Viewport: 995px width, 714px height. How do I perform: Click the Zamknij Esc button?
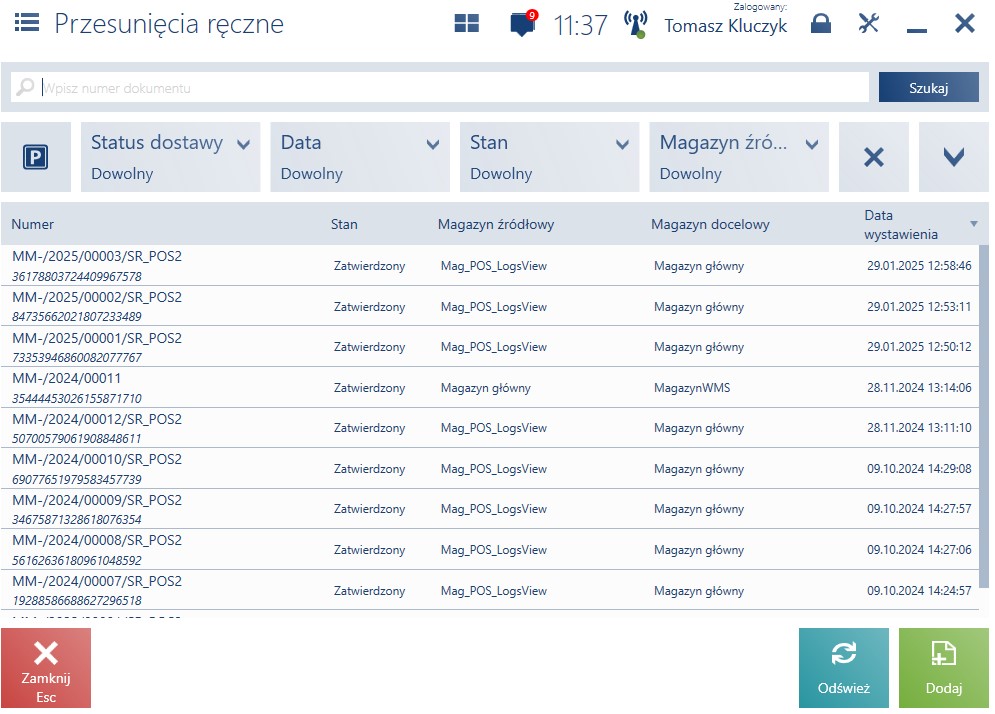46,668
